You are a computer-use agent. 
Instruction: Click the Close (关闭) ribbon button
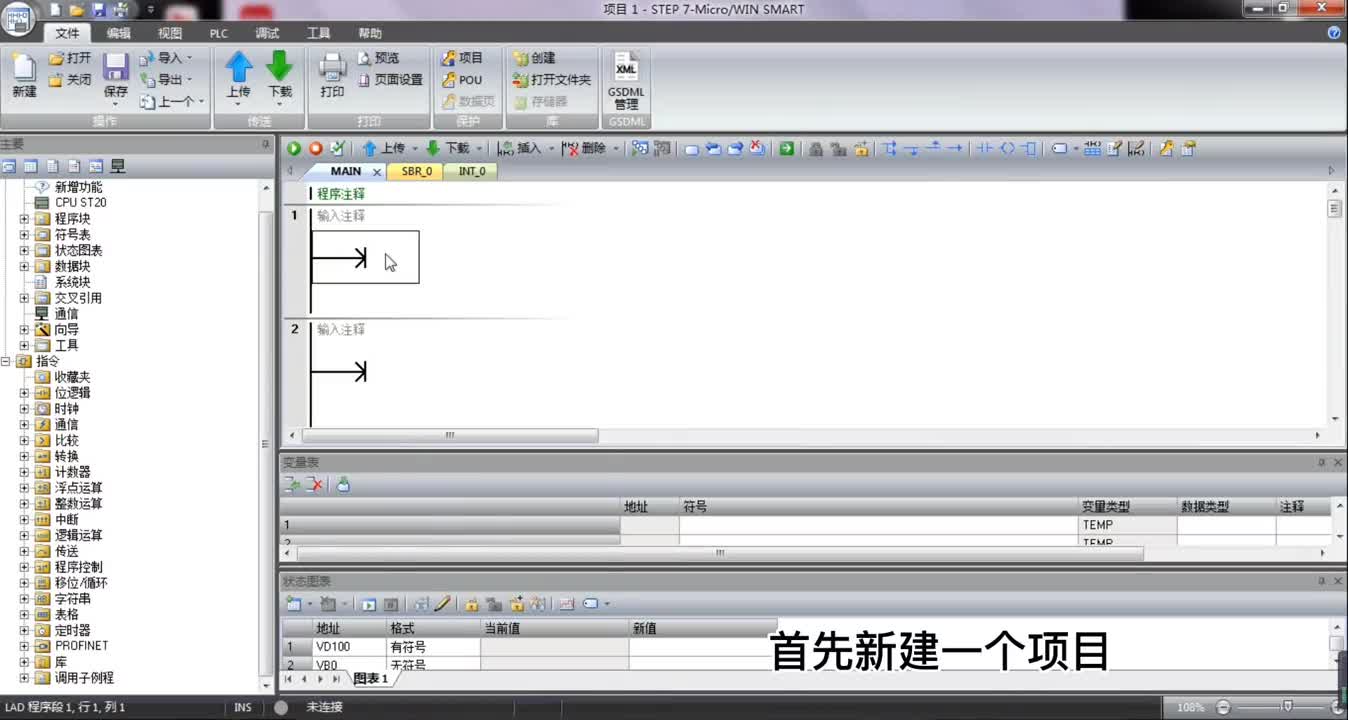tap(70, 80)
